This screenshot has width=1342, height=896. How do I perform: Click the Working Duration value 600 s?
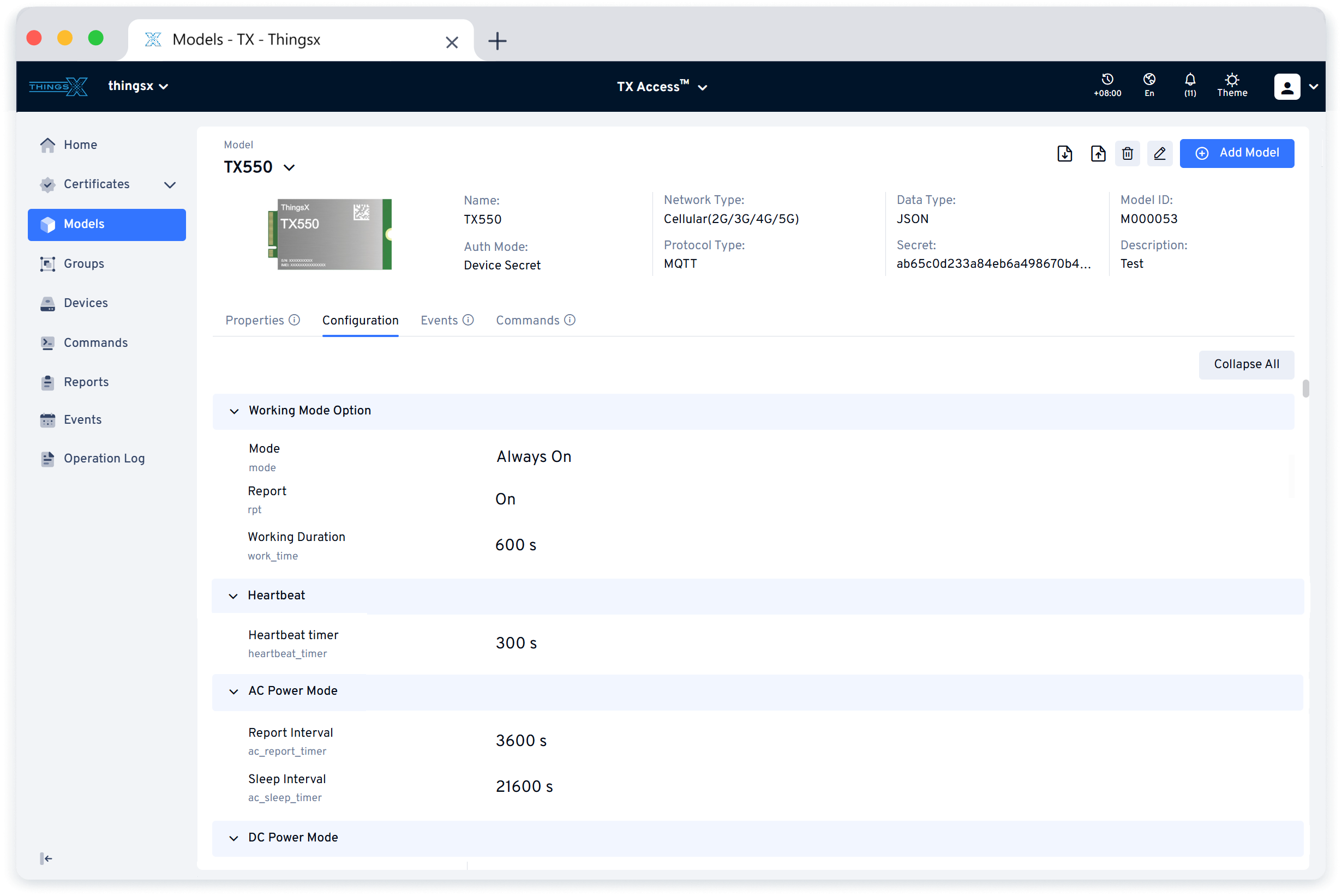click(x=516, y=545)
